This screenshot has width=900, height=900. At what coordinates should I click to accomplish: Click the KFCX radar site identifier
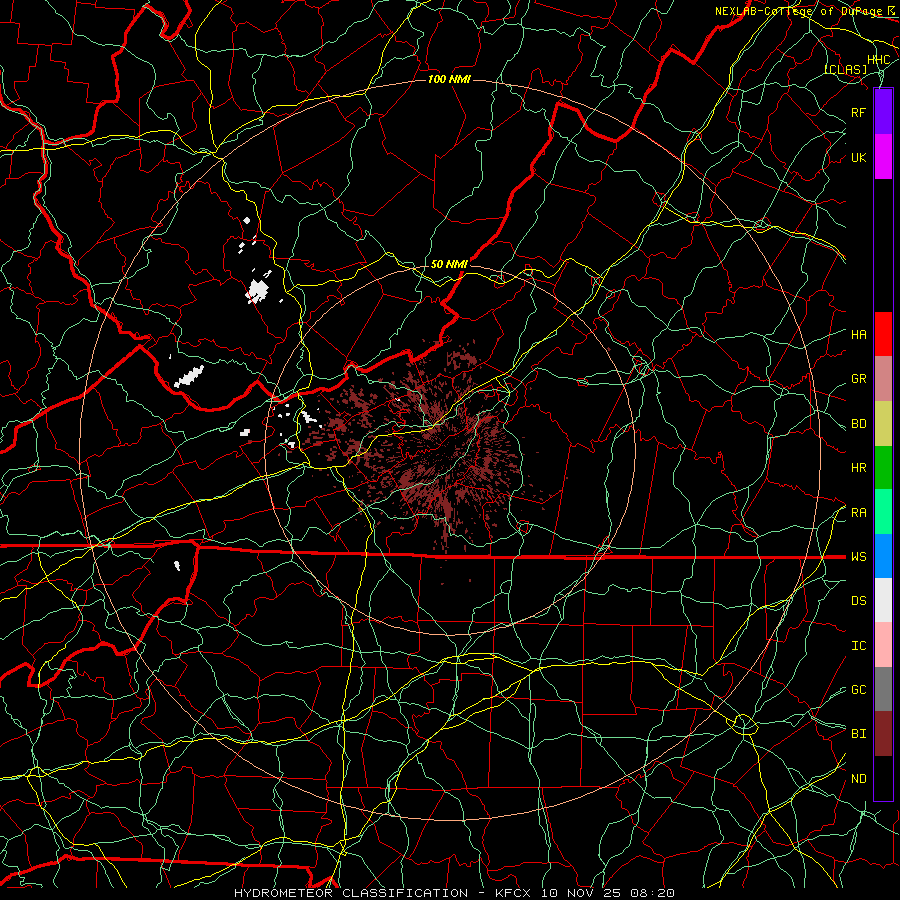(513, 893)
